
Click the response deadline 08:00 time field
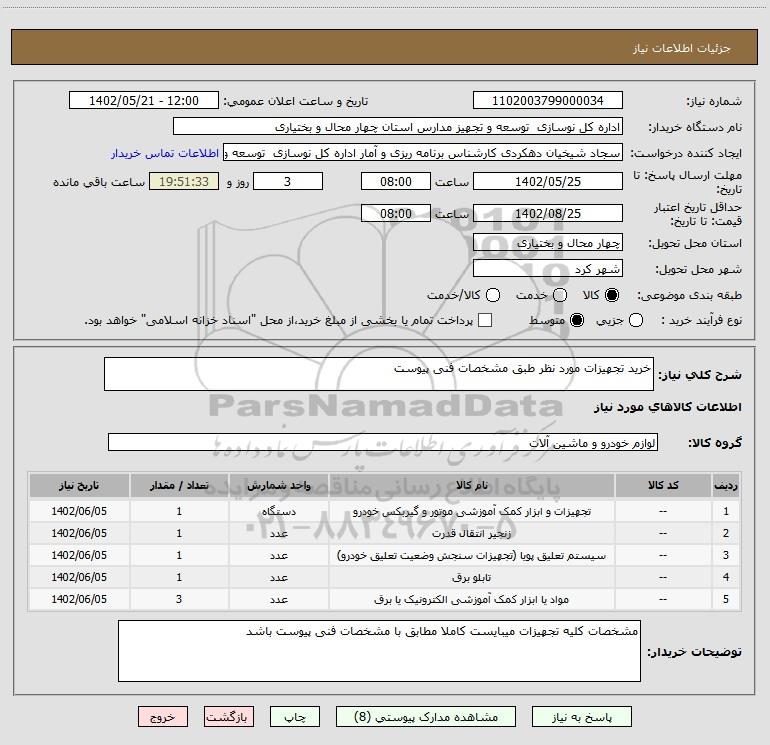coord(396,181)
